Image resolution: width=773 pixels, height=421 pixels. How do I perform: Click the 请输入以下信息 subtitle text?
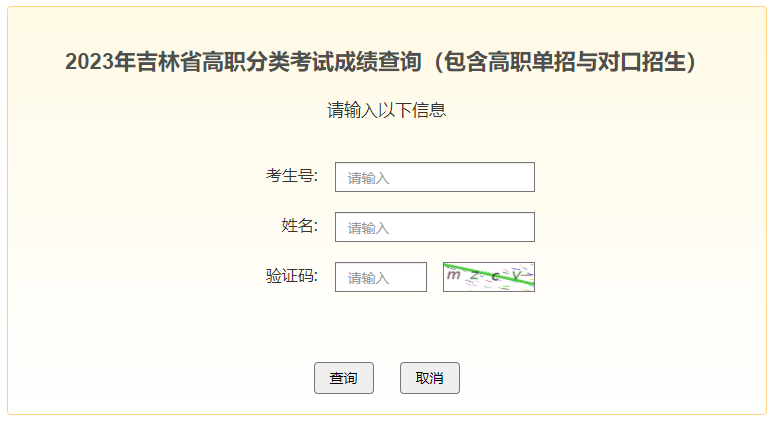point(387,110)
